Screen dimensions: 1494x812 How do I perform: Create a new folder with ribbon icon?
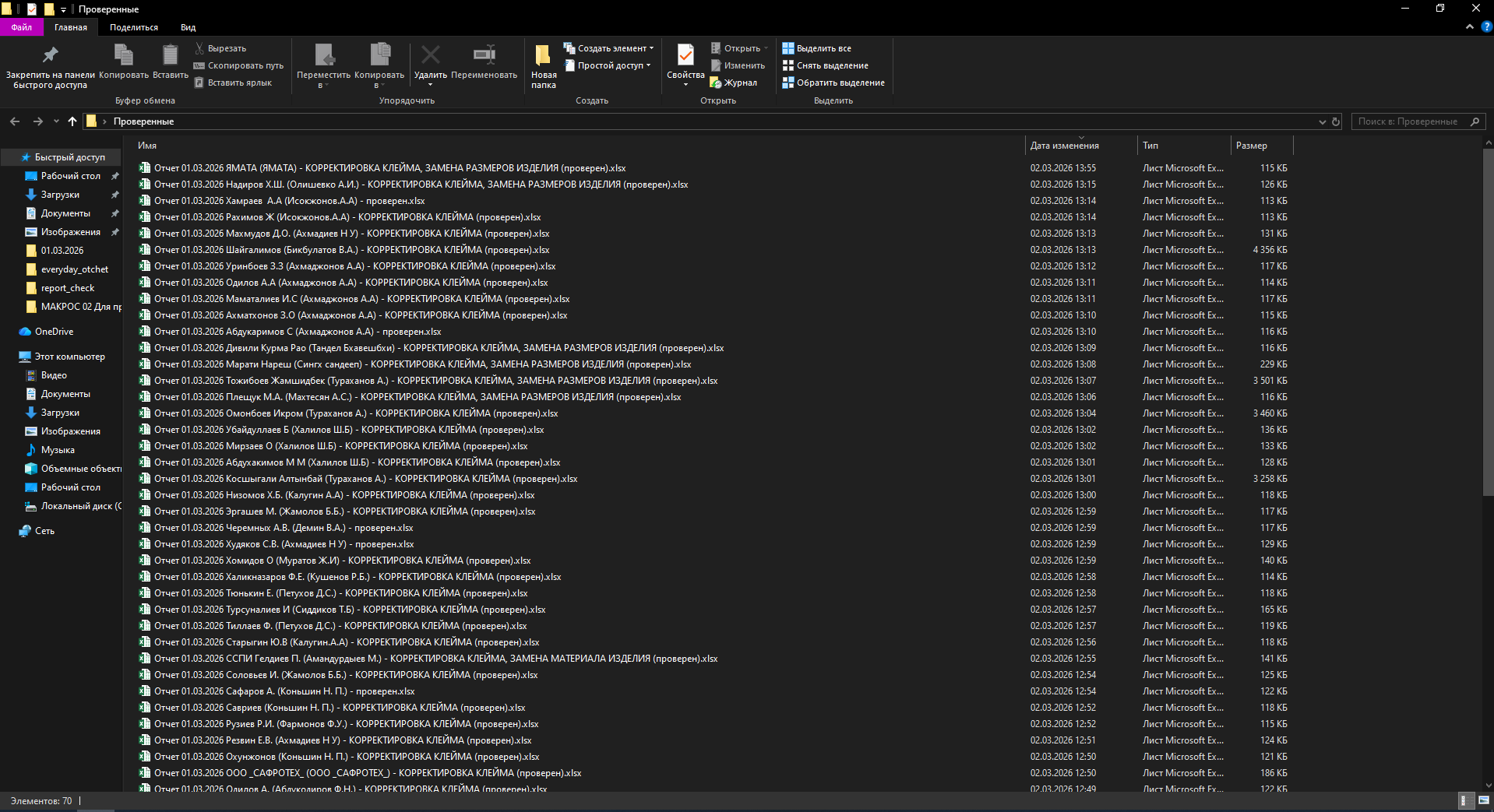point(543,56)
